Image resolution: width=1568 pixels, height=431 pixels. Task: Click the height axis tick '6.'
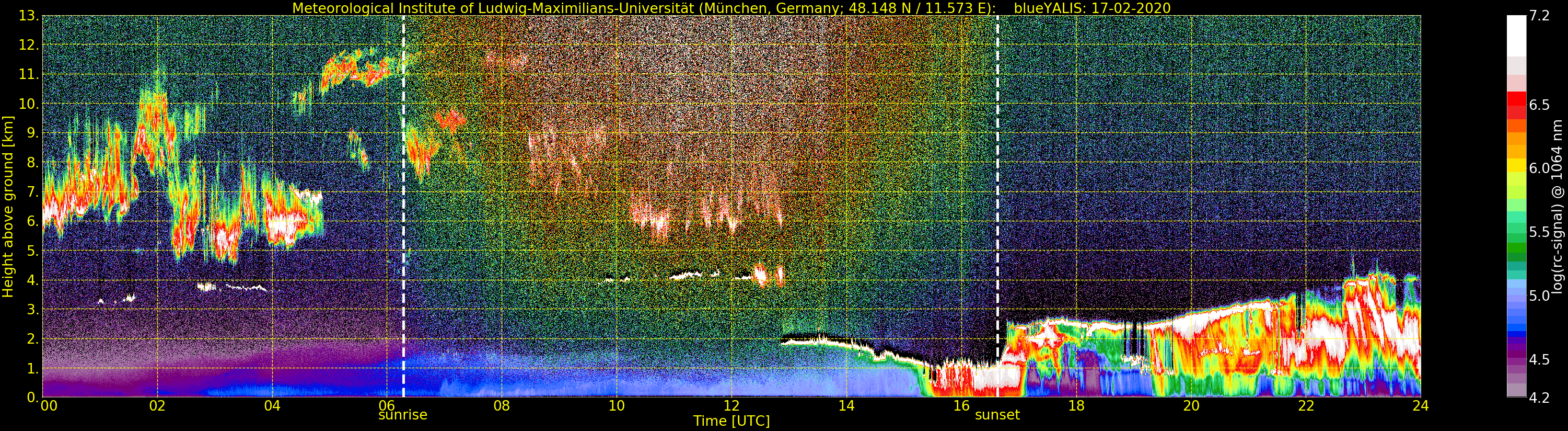32,221
